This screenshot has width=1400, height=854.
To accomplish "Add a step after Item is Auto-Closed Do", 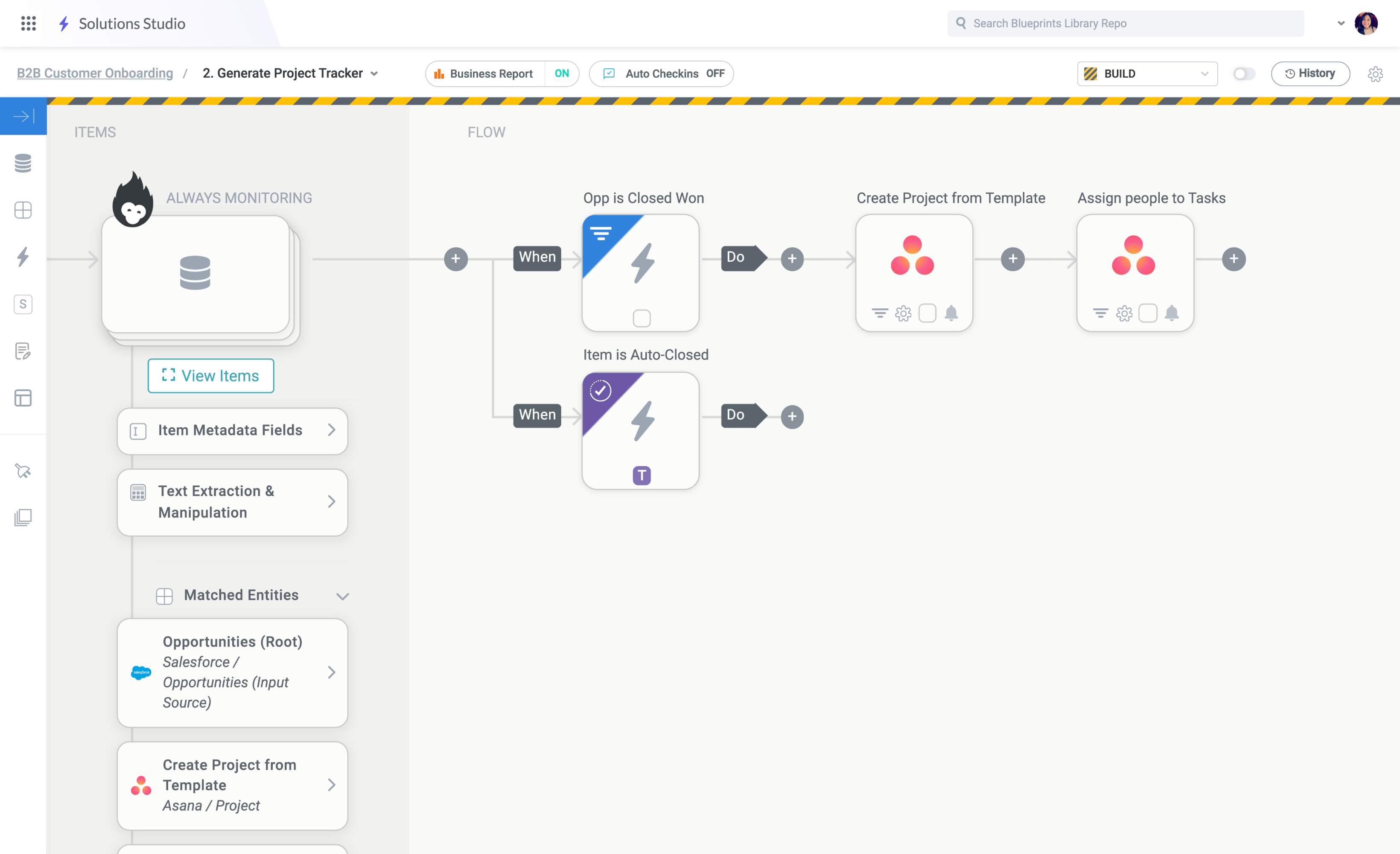I will click(792, 417).
